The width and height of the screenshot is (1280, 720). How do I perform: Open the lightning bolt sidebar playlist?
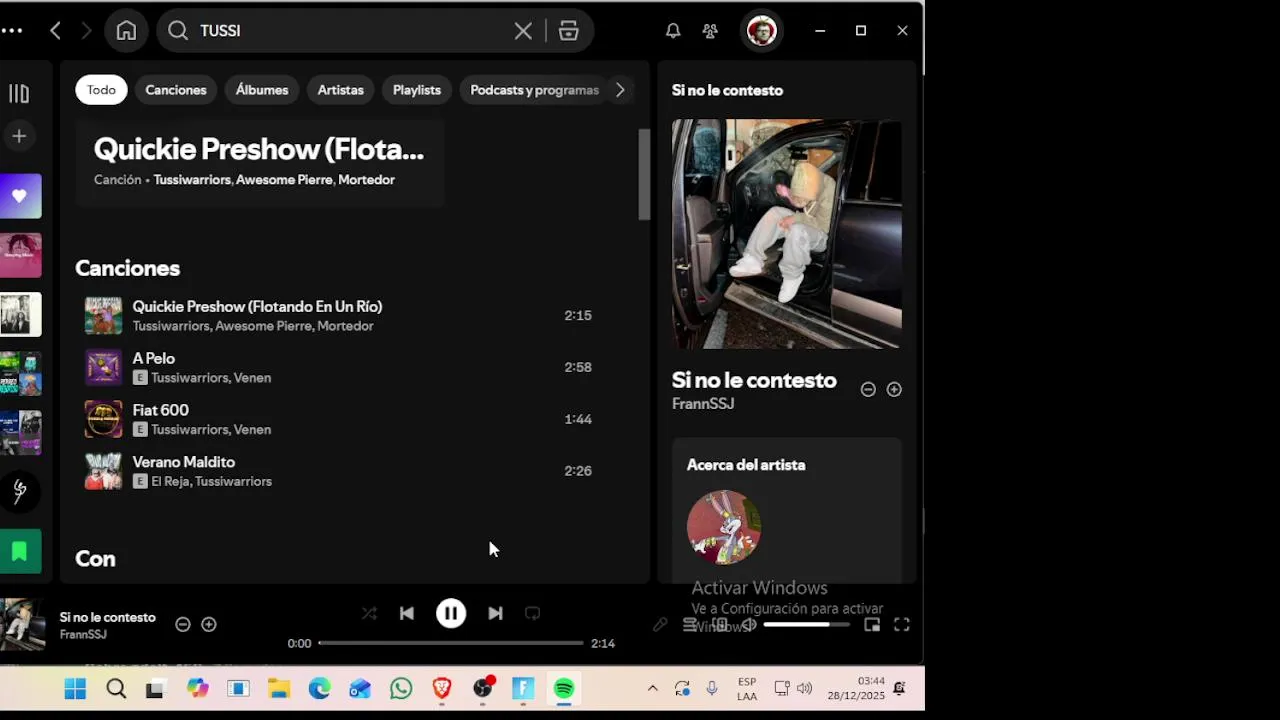tap(20, 491)
